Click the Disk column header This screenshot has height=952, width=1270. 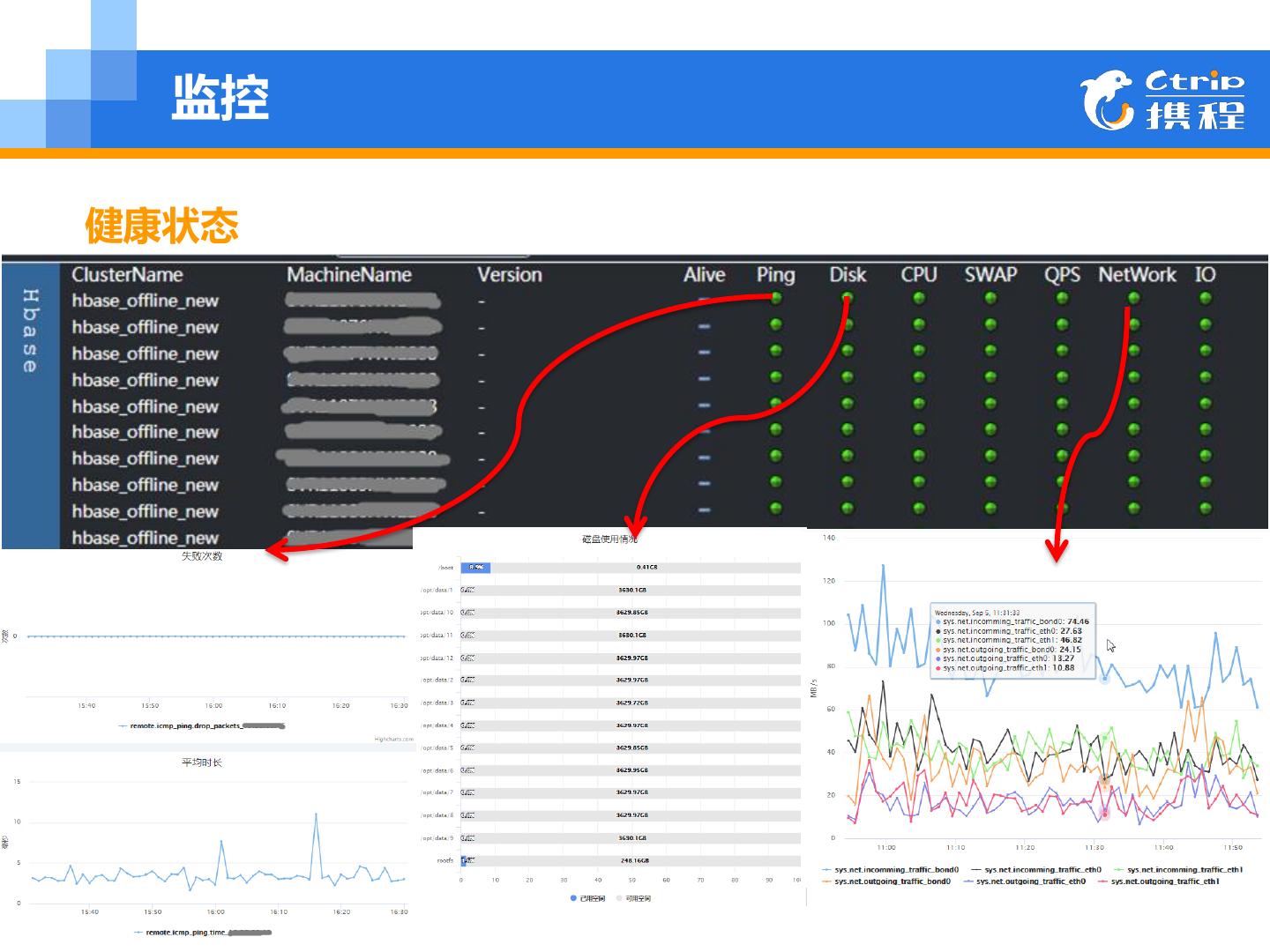848,275
